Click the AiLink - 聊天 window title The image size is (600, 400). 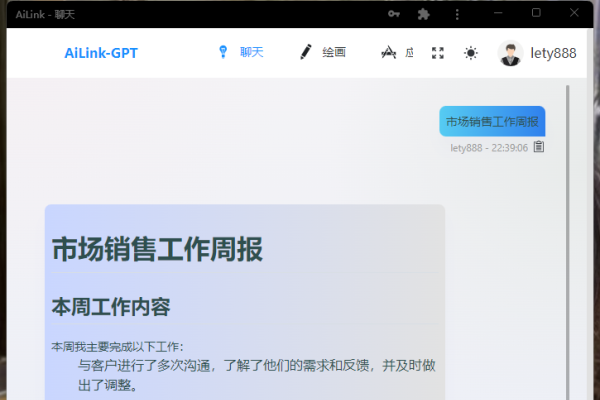[45, 15]
